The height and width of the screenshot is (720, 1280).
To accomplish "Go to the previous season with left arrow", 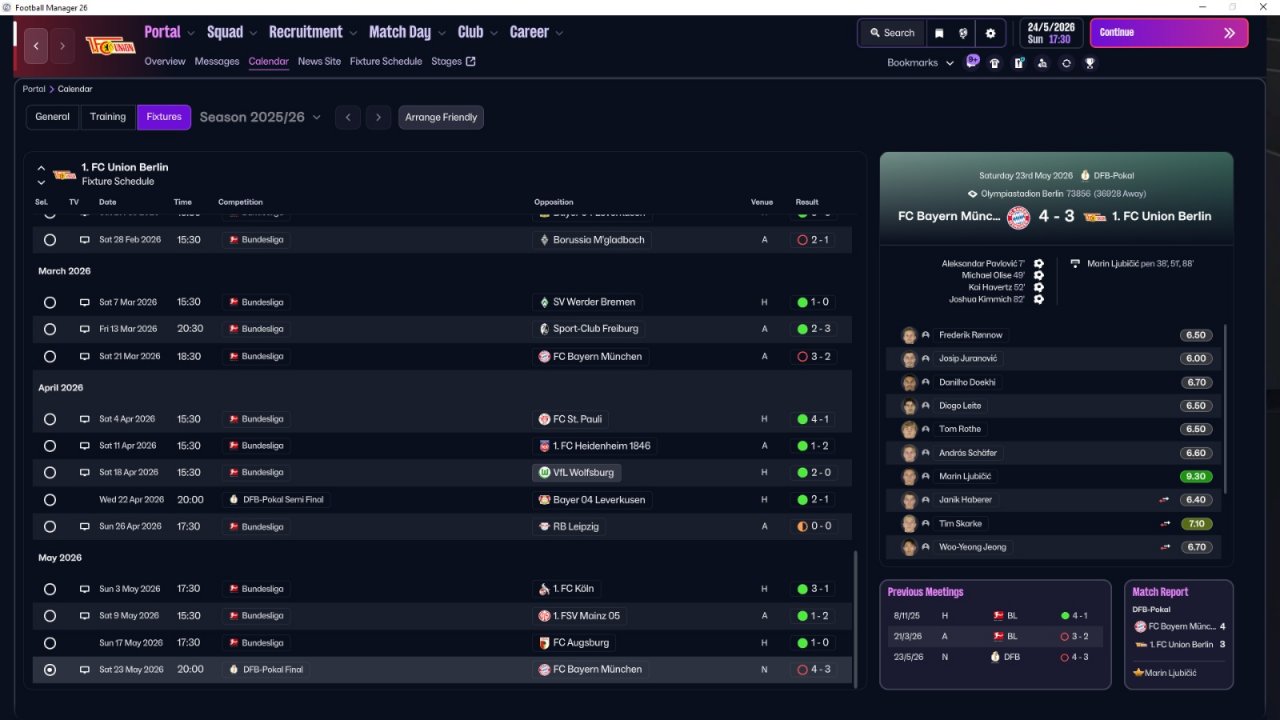I will point(348,118).
